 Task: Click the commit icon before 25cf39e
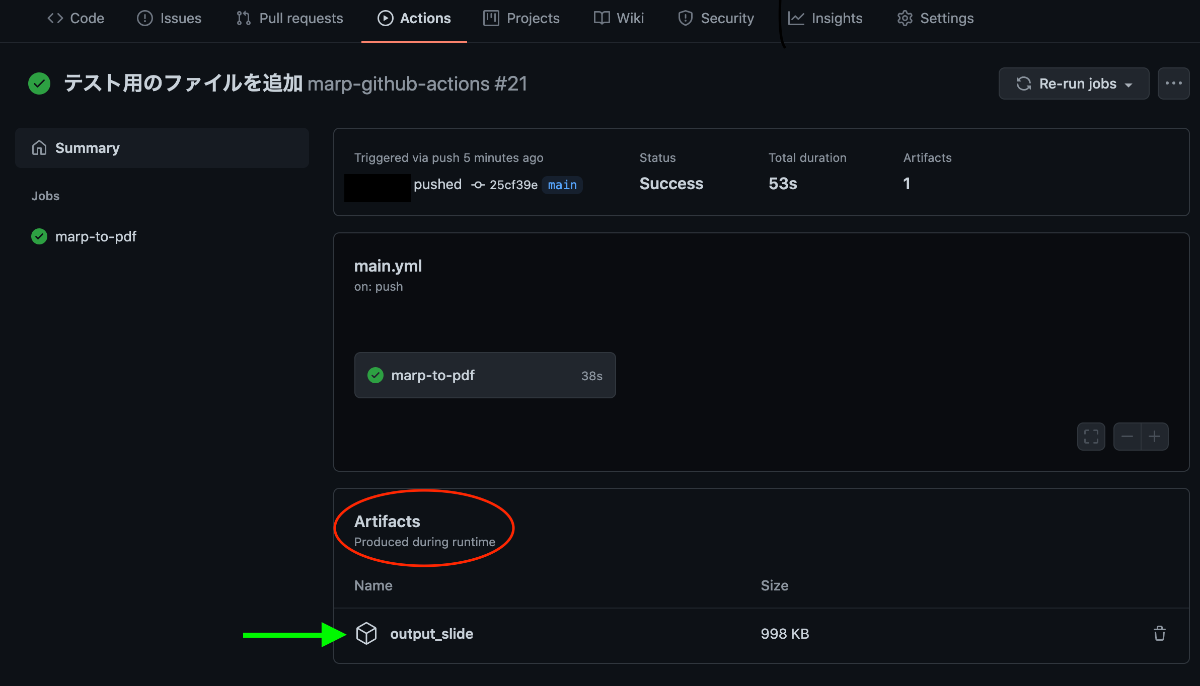[478, 185]
